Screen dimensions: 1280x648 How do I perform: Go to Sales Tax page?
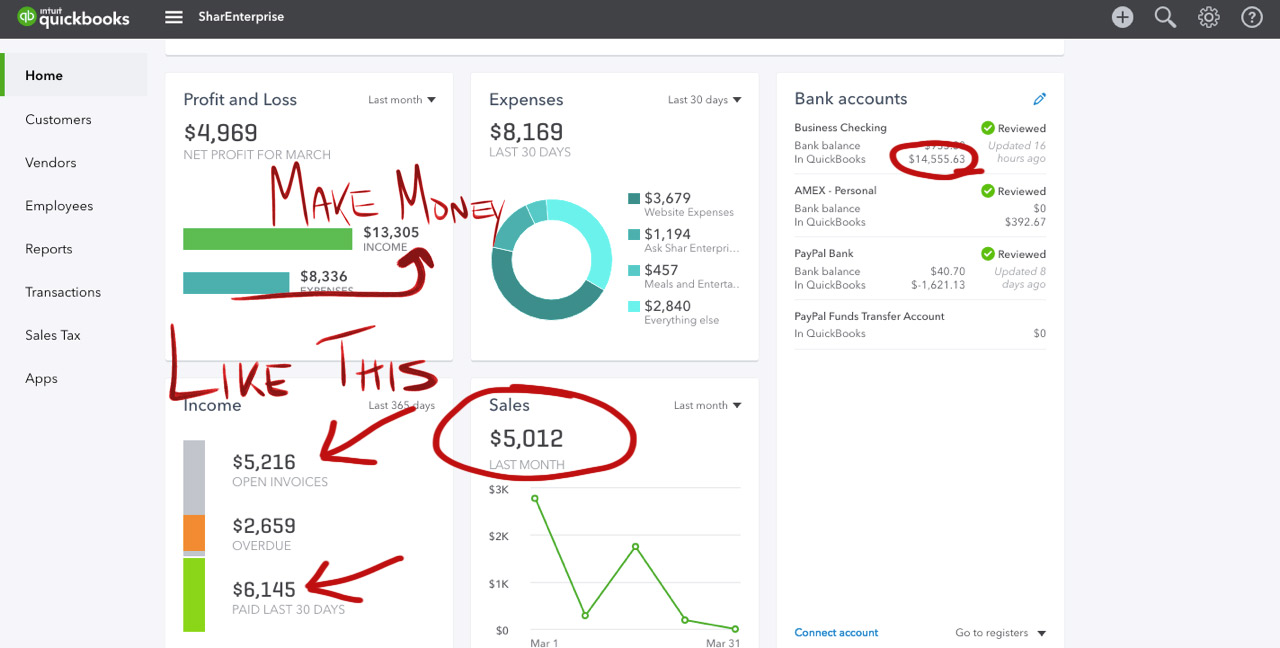(53, 335)
